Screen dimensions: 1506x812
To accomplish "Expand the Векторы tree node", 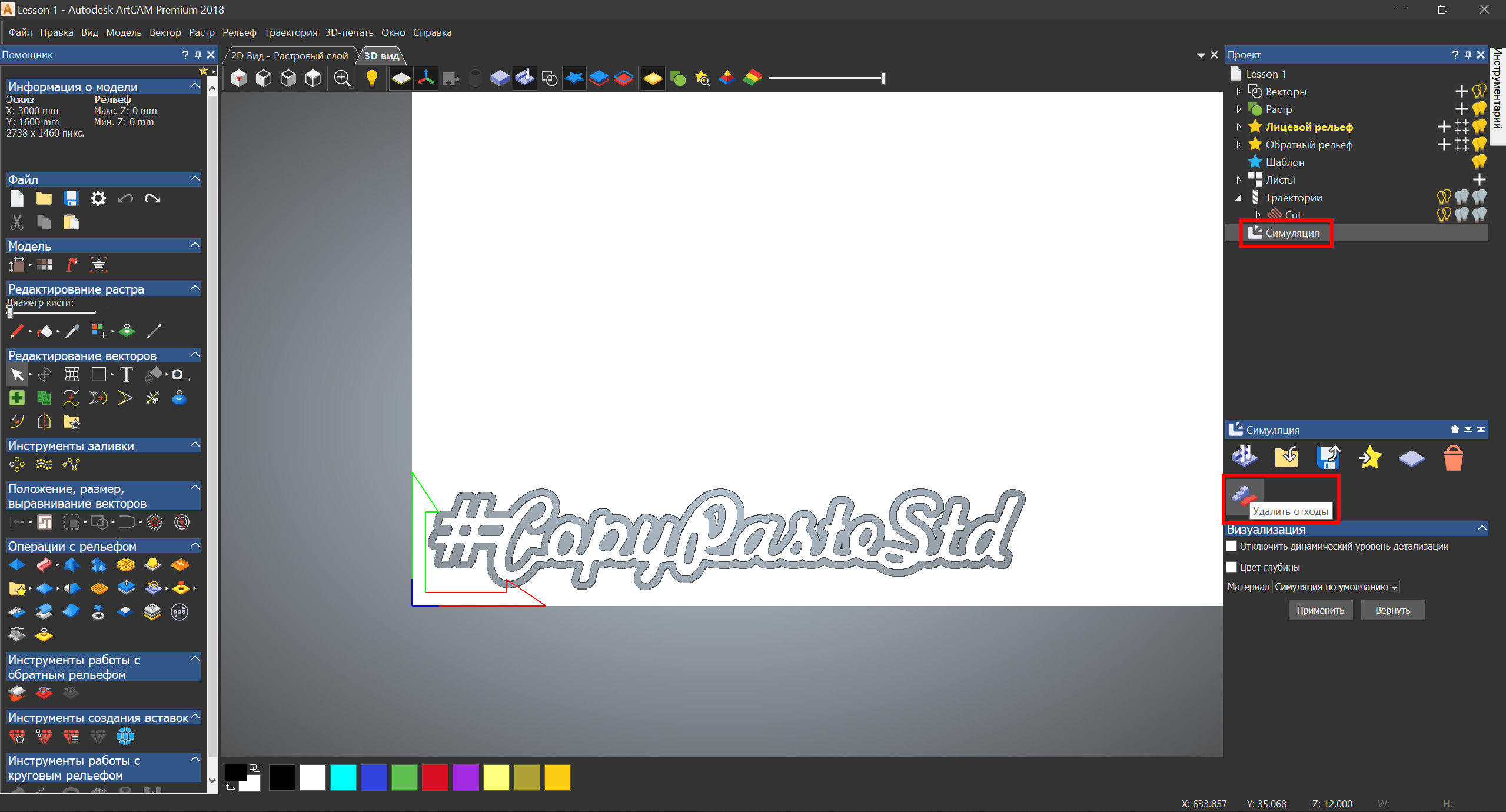I will [x=1239, y=92].
